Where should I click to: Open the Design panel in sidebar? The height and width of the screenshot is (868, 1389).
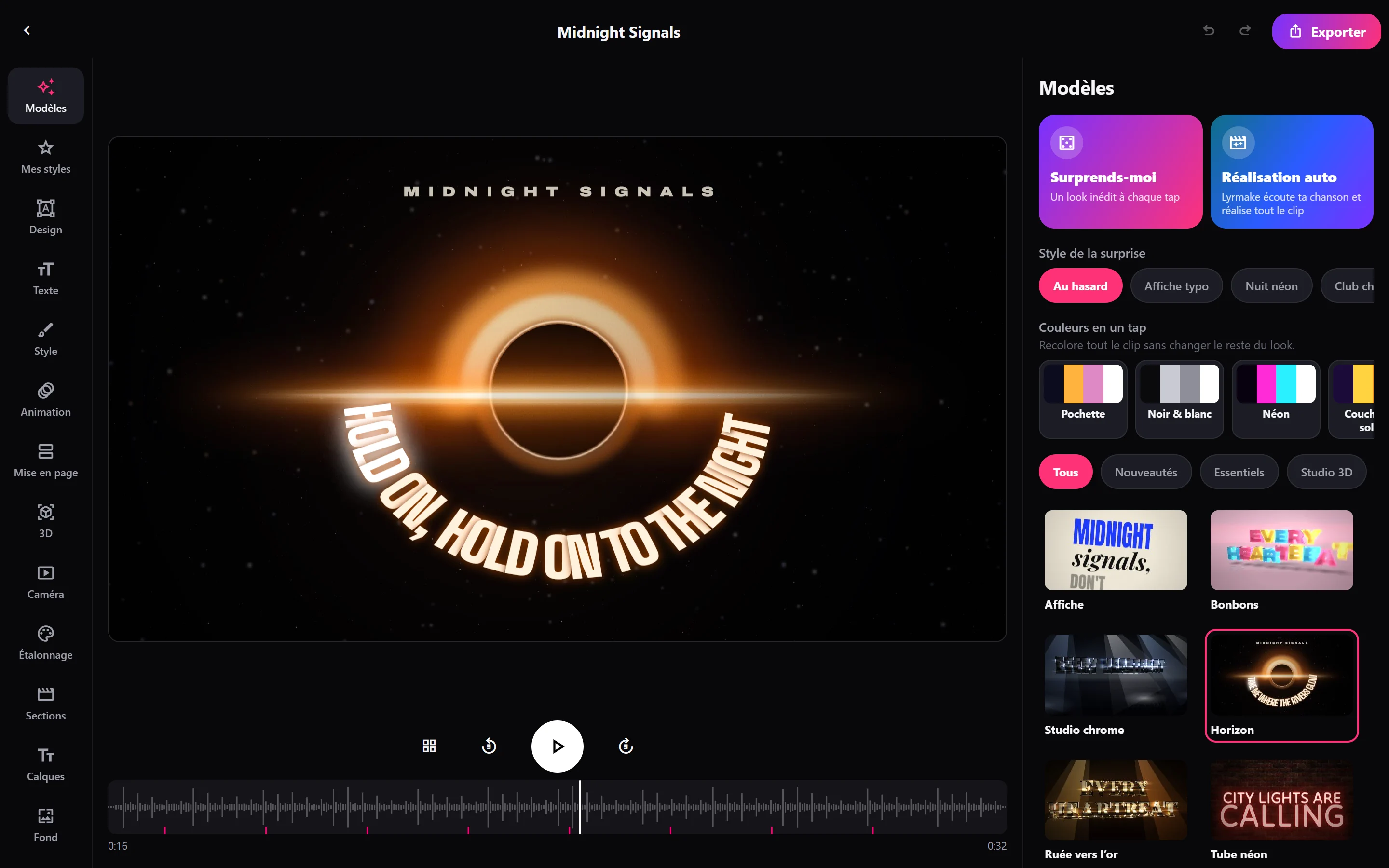(x=45, y=217)
